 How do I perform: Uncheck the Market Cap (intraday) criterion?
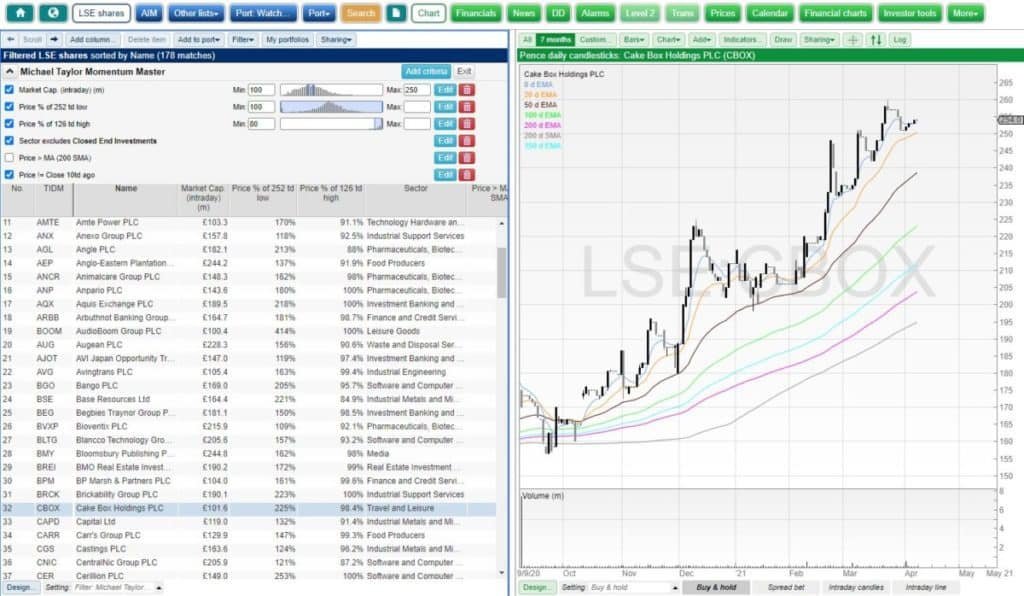9,90
